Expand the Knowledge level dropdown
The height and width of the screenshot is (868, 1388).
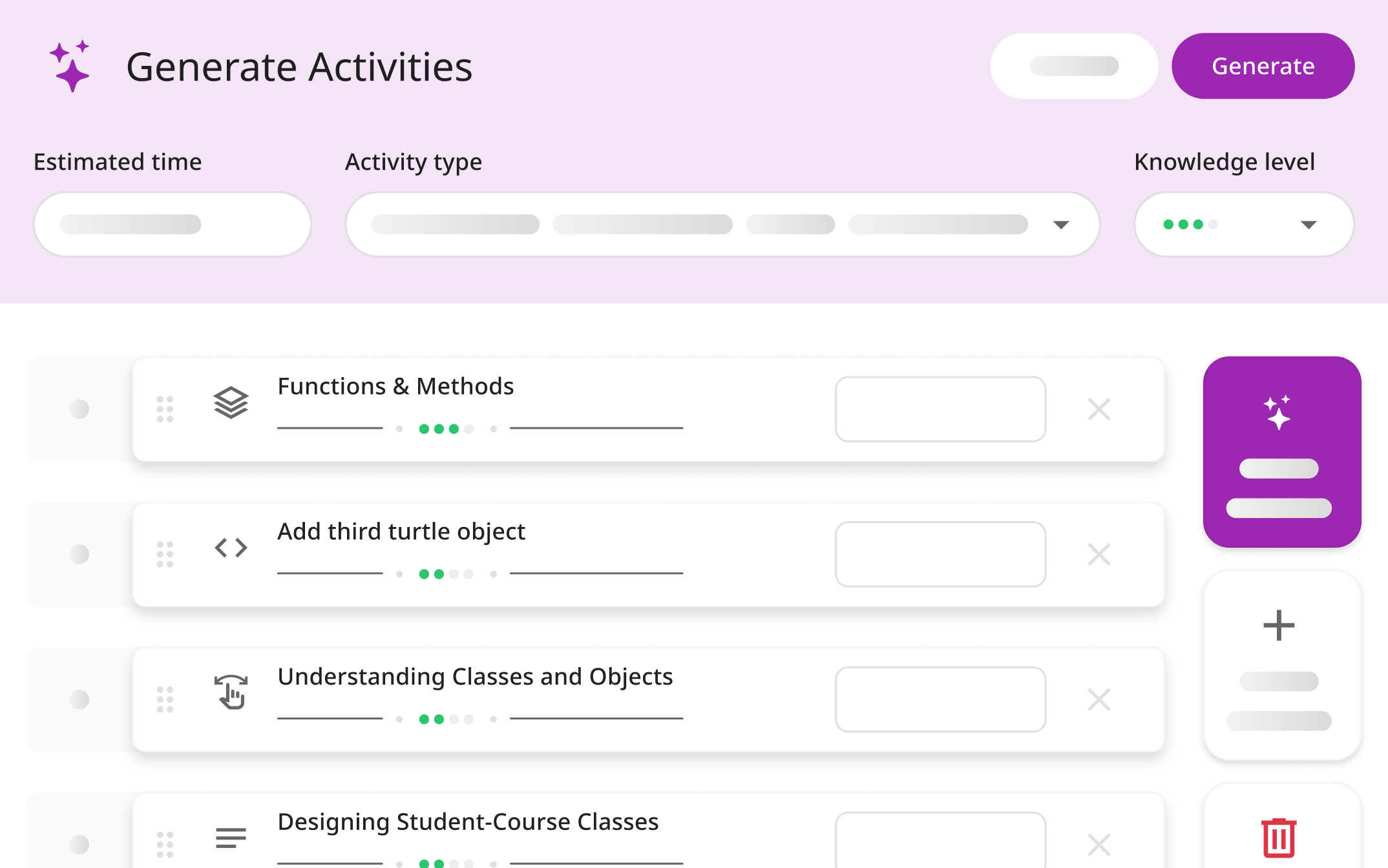(x=1244, y=224)
